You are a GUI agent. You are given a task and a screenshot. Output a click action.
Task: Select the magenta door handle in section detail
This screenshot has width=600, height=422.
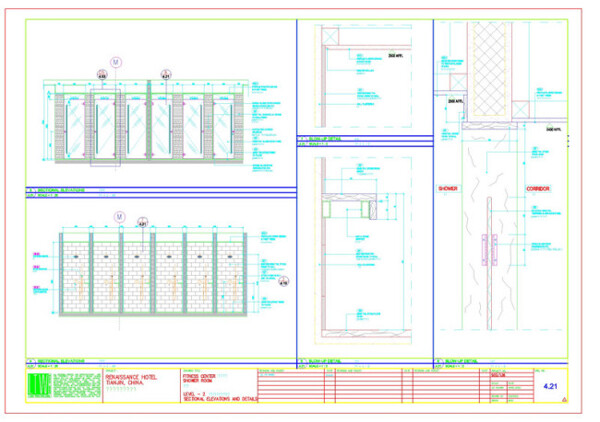tap(489, 250)
